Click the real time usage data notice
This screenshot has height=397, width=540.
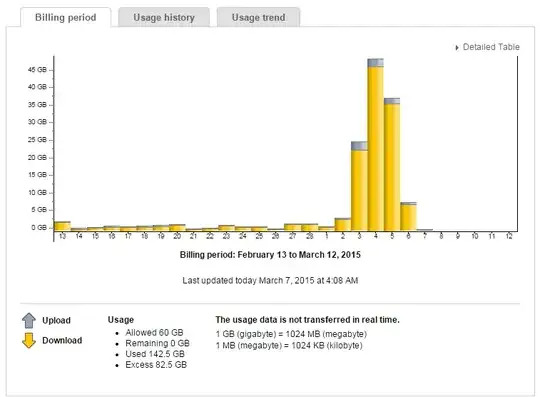pyautogui.click(x=308, y=320)
